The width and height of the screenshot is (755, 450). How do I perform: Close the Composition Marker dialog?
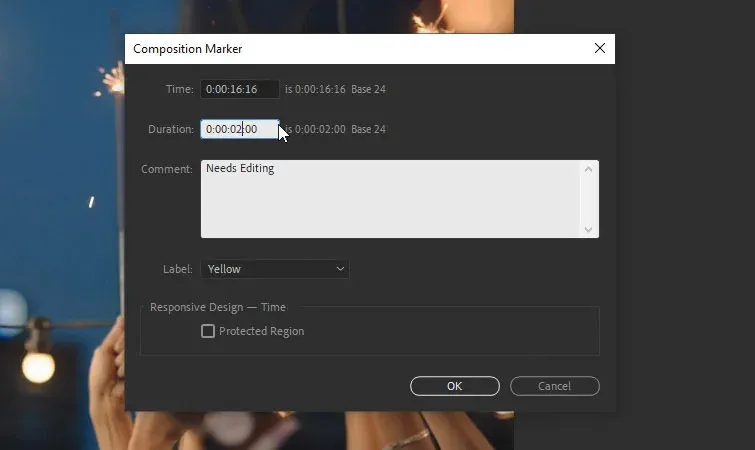coord(599,48)
